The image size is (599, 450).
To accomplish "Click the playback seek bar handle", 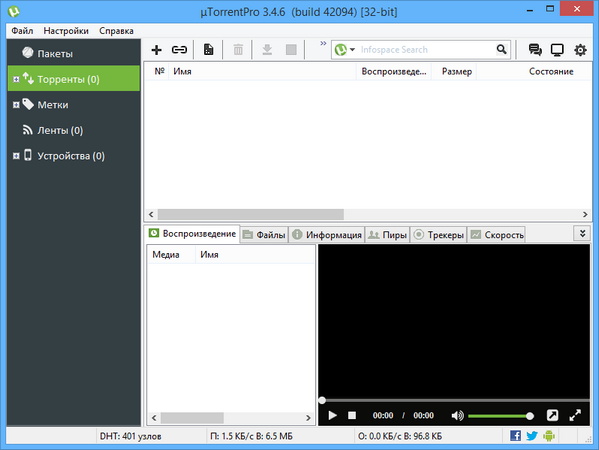I will [322, 400].
